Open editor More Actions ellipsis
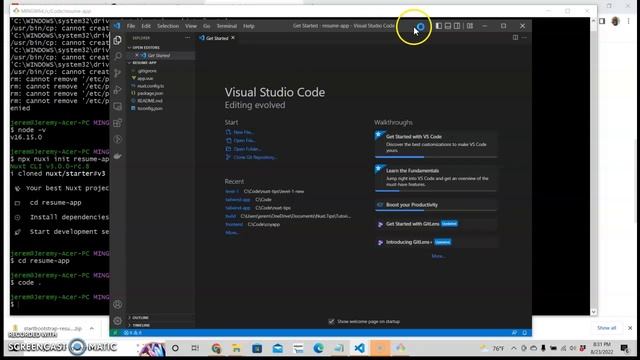Image resolution: width=640 pixels, height=360 pixels. 524,38
